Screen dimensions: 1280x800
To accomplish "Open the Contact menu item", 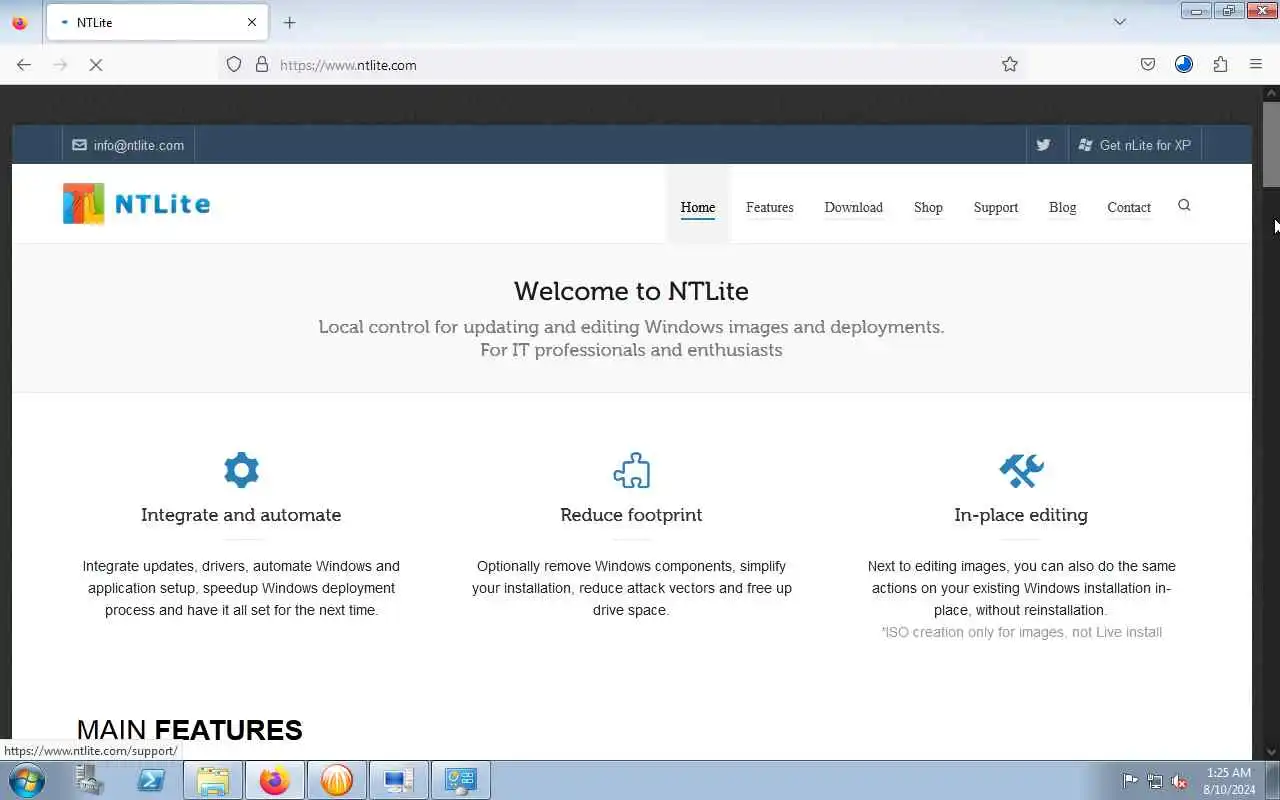I will [x=1129, y=207].
